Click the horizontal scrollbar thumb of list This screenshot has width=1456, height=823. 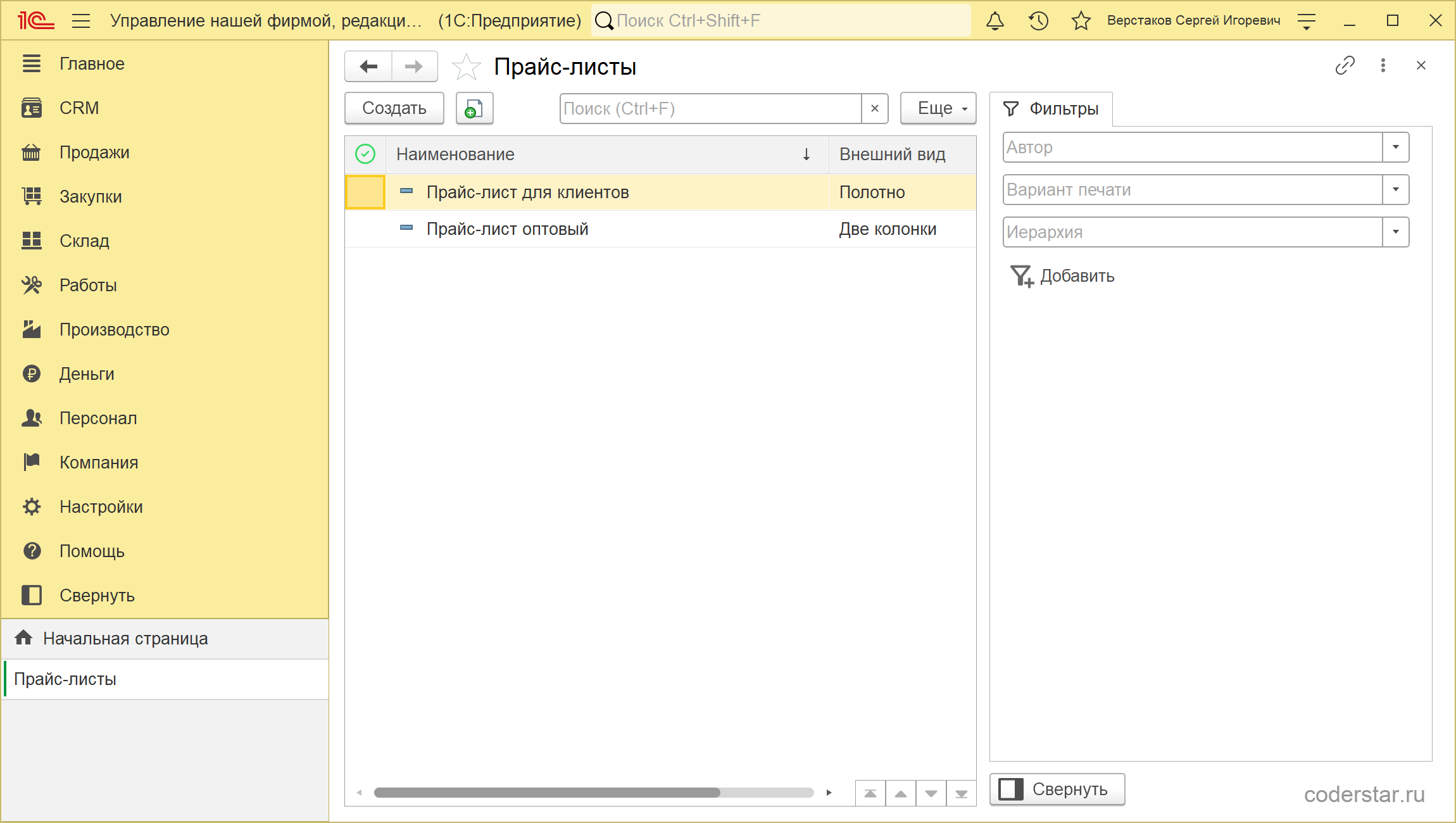tap(547, 793)
